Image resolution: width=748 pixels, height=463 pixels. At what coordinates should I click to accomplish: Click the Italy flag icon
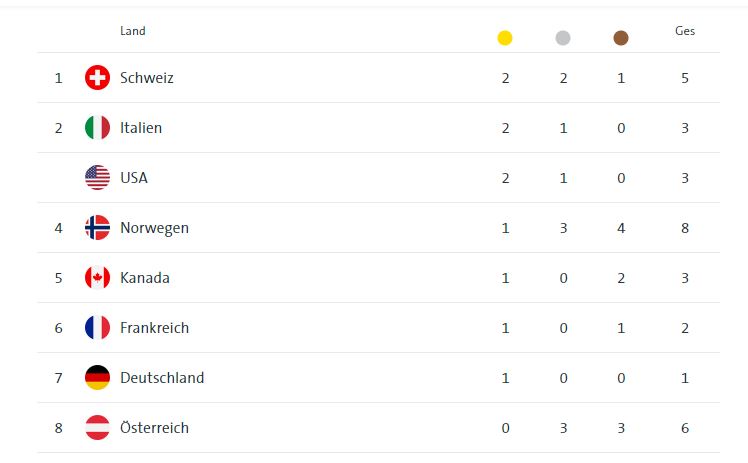click(97, 128)
